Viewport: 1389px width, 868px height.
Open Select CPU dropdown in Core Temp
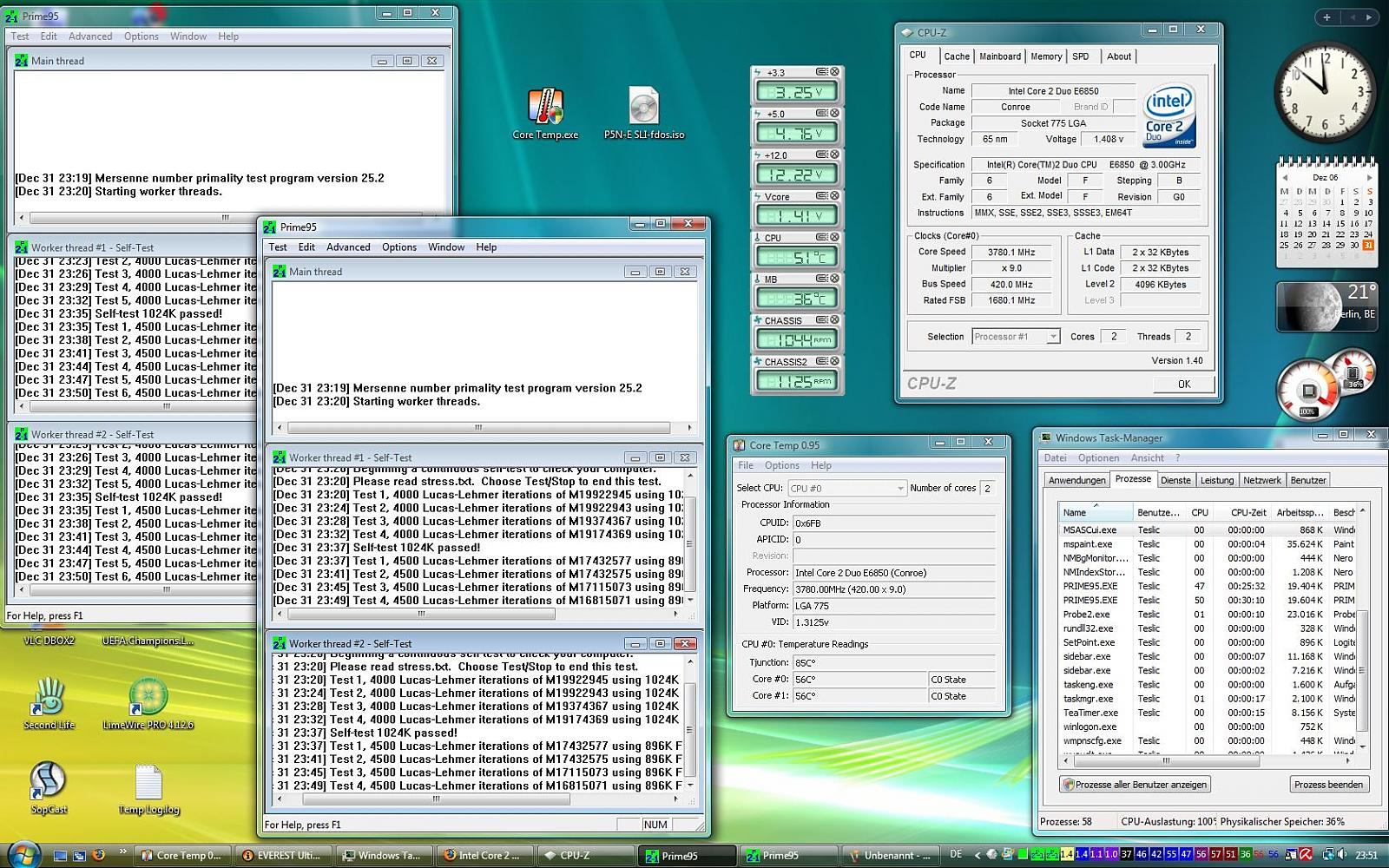tap(846, 488)
